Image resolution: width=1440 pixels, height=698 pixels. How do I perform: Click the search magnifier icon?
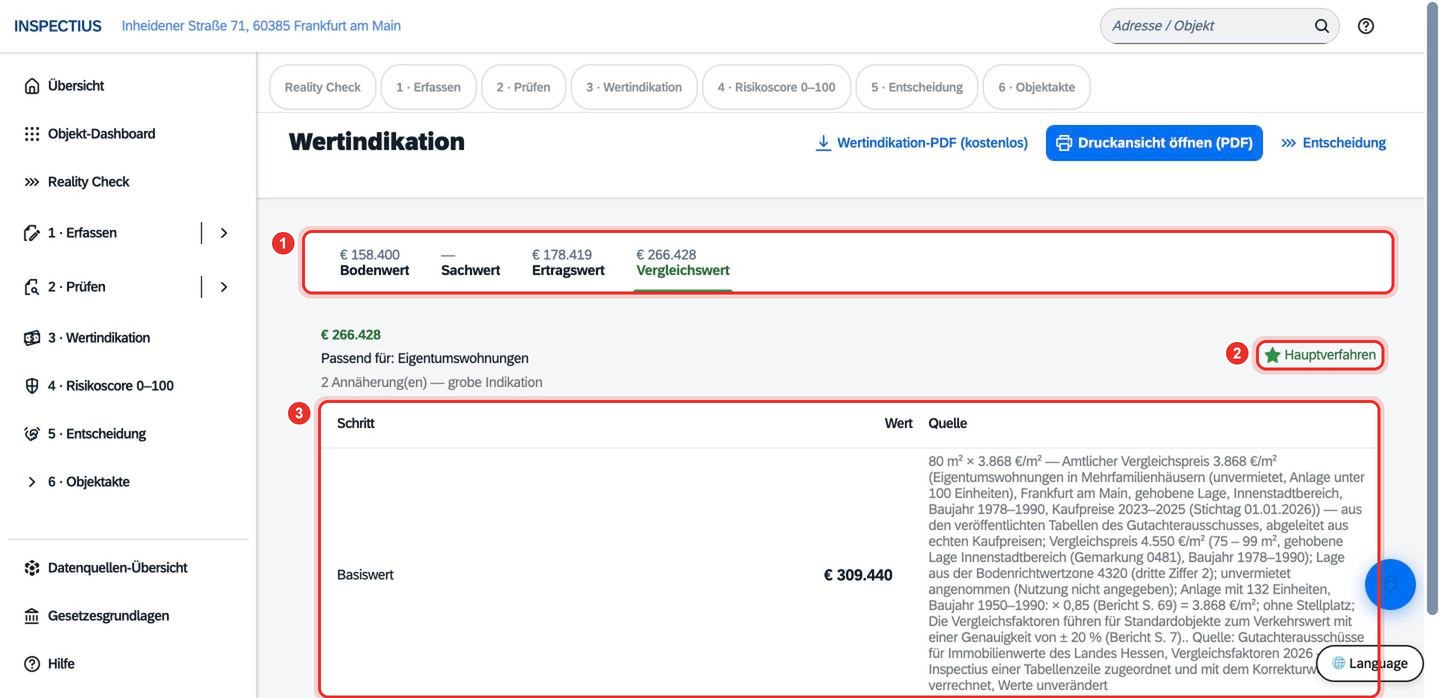pos(1322,26)
